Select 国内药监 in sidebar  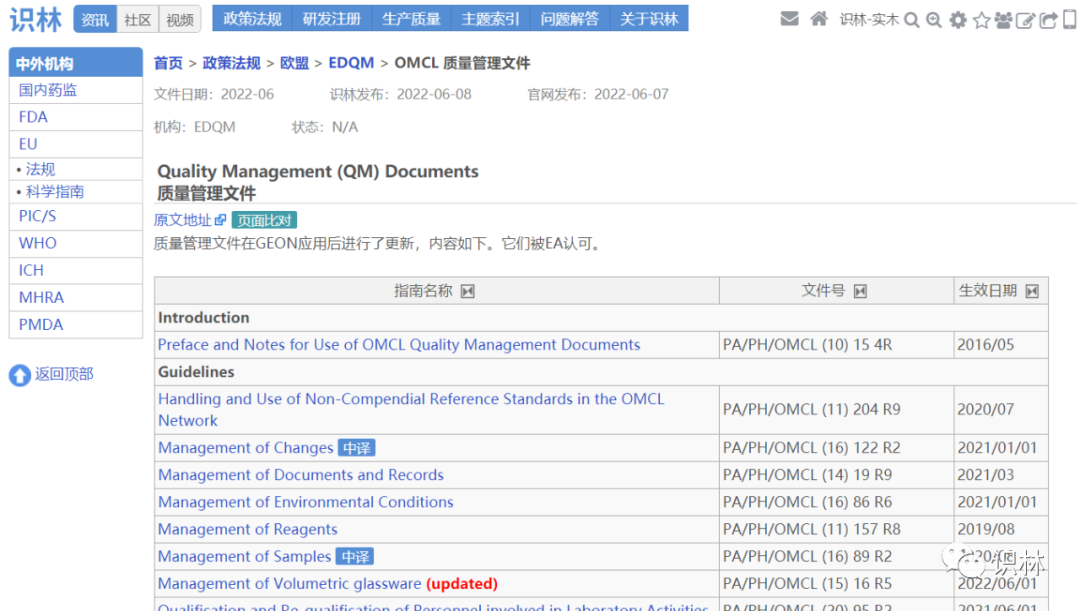76,90
